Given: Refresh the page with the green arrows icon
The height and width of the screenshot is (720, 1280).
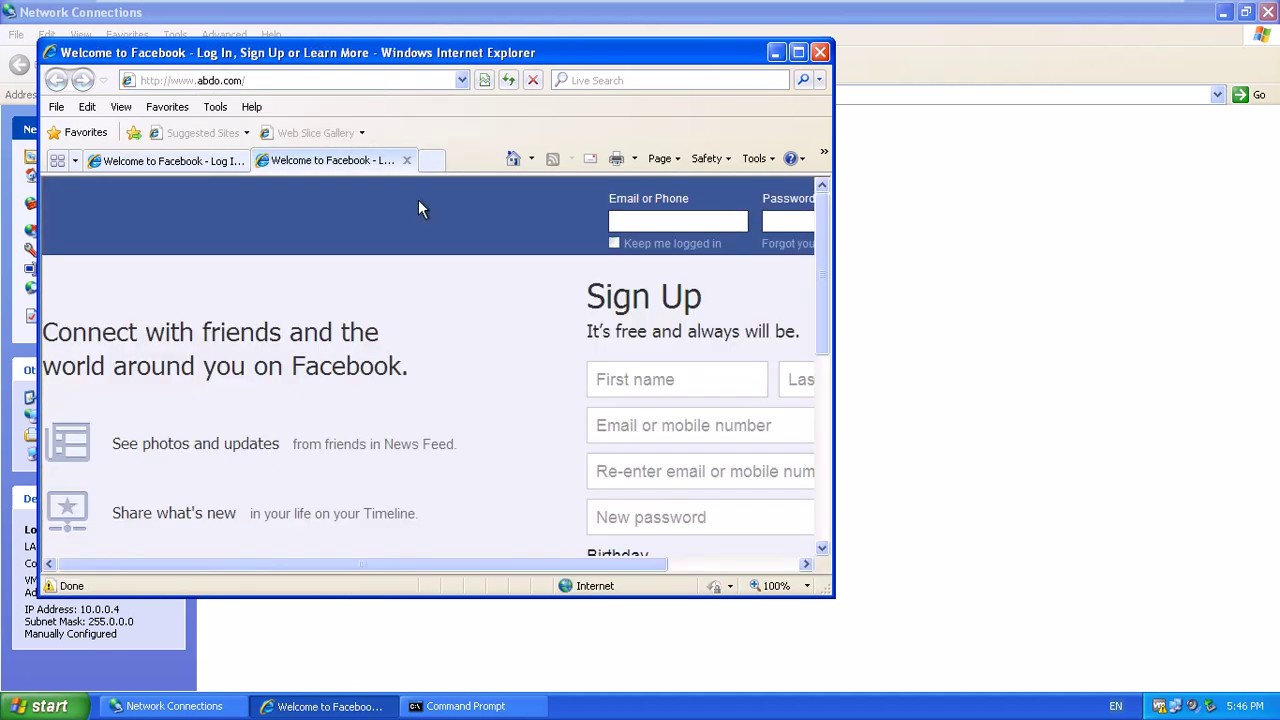Looking at the screenshot, I should (509, 80).
